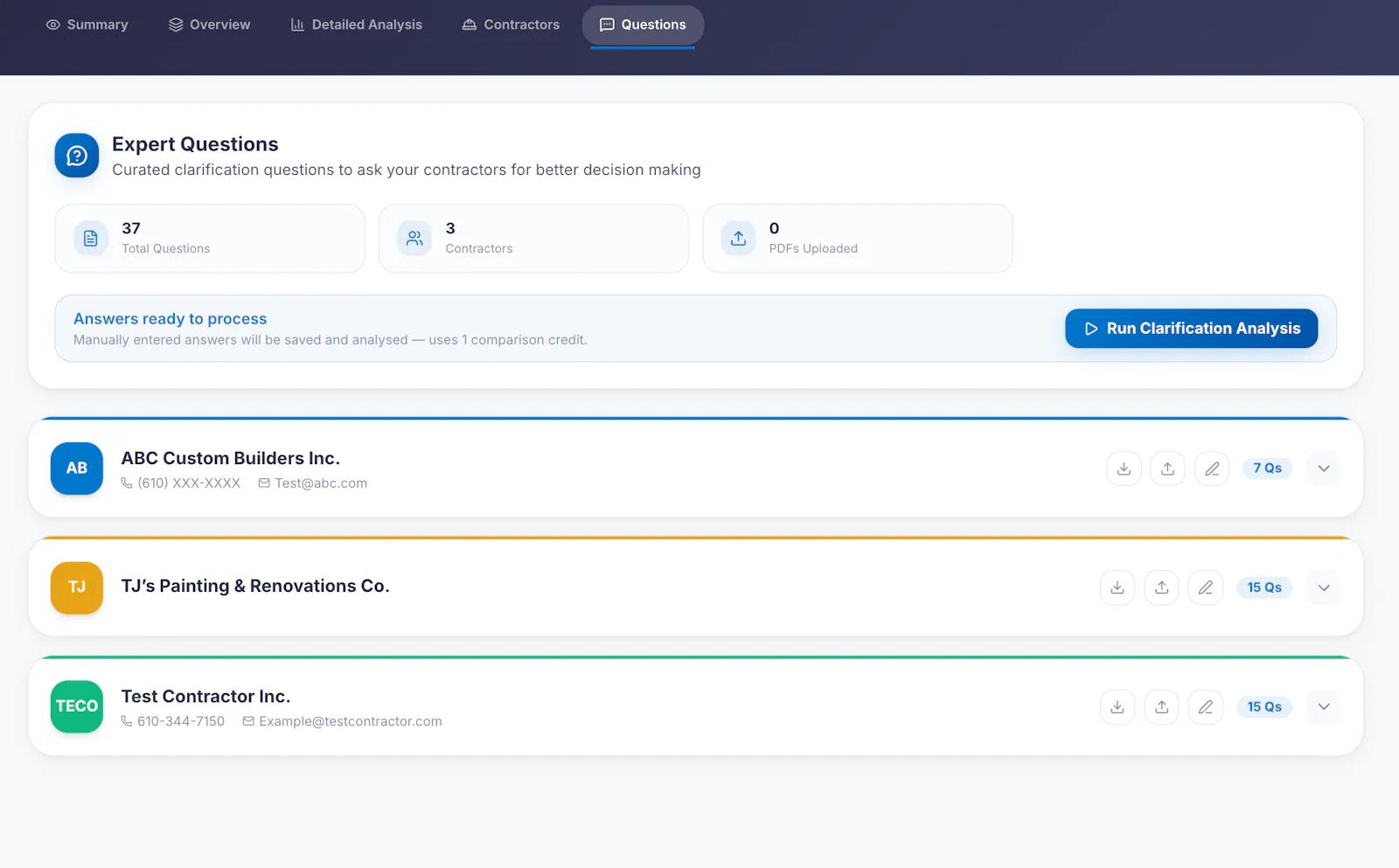Screen dimensions: 1399x868
Task: Click the 15 Qs badge for TJ's Painting
Action: (1264, 587)
